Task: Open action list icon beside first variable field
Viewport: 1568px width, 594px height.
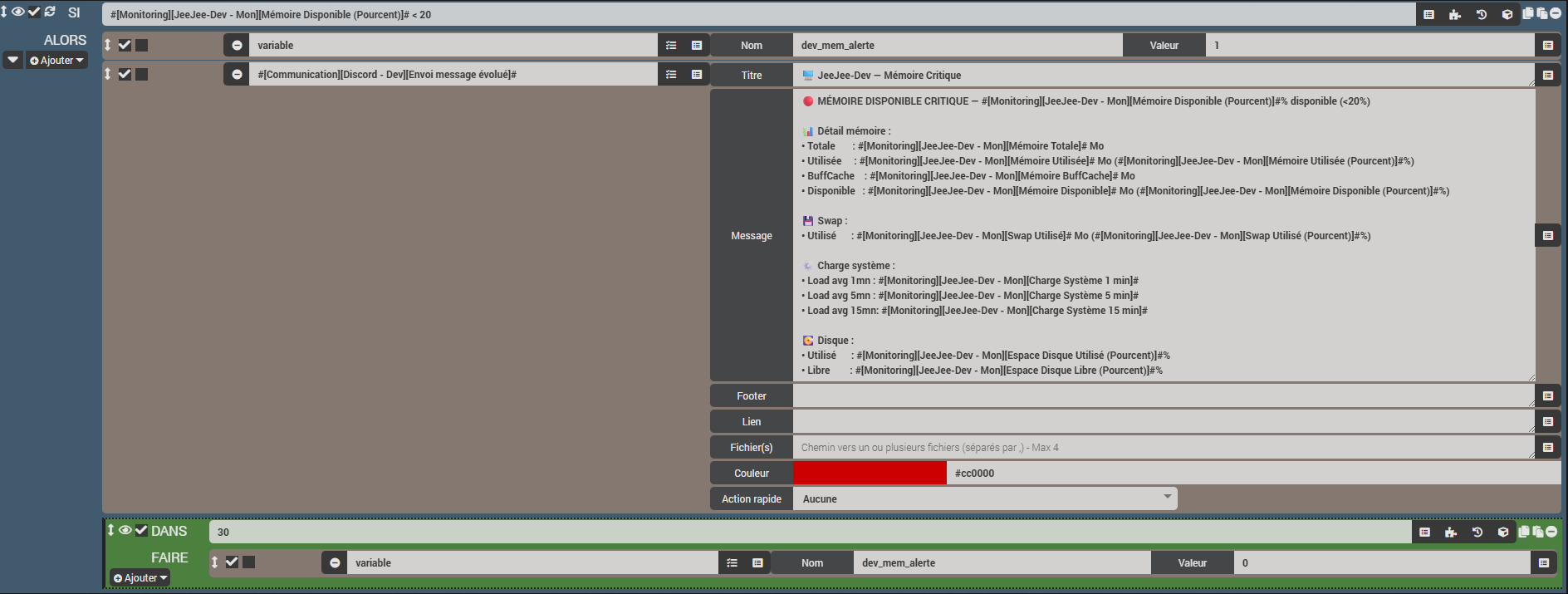Action: [671, 45]
